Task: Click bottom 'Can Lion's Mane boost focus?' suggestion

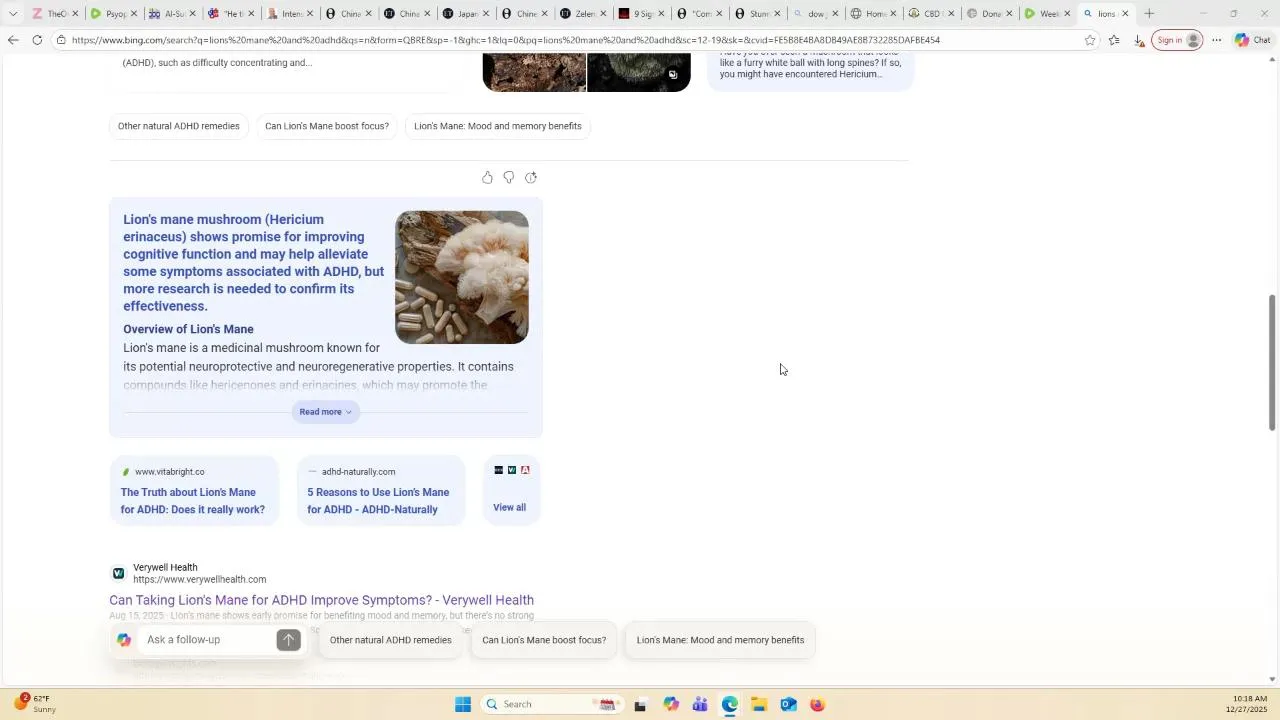Action: tap(544, 640)
